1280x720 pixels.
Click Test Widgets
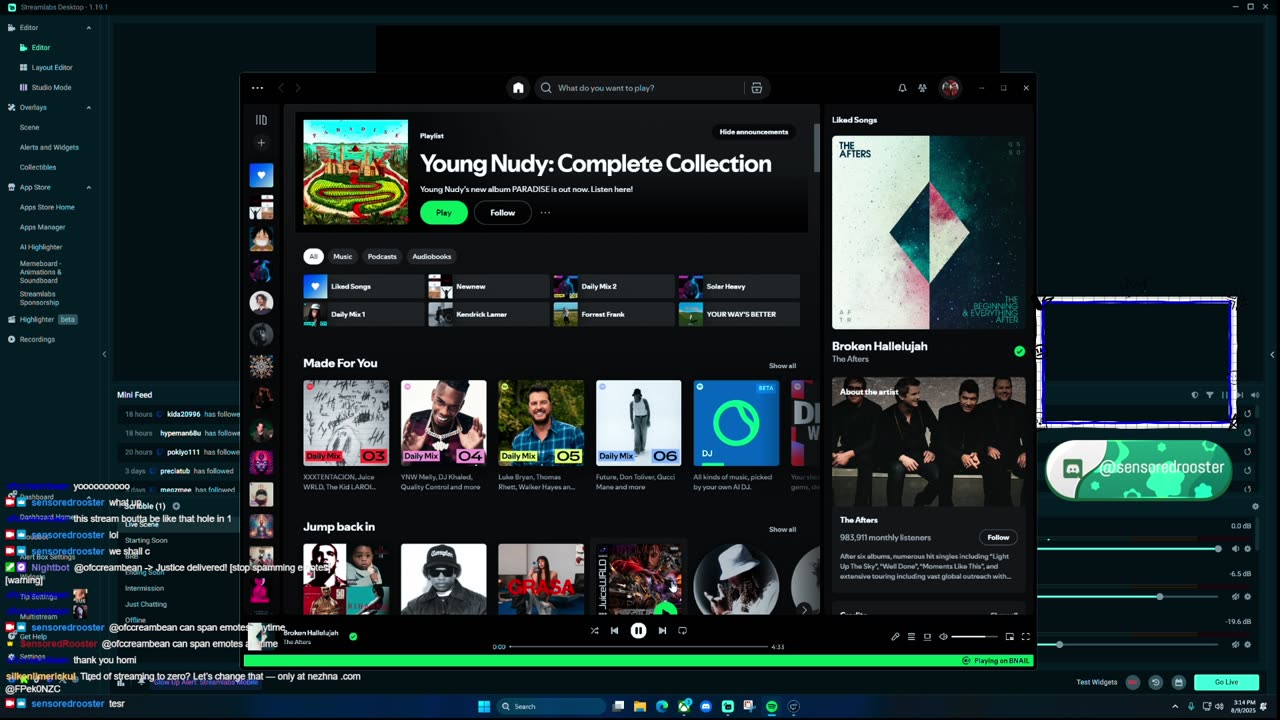1097,682
